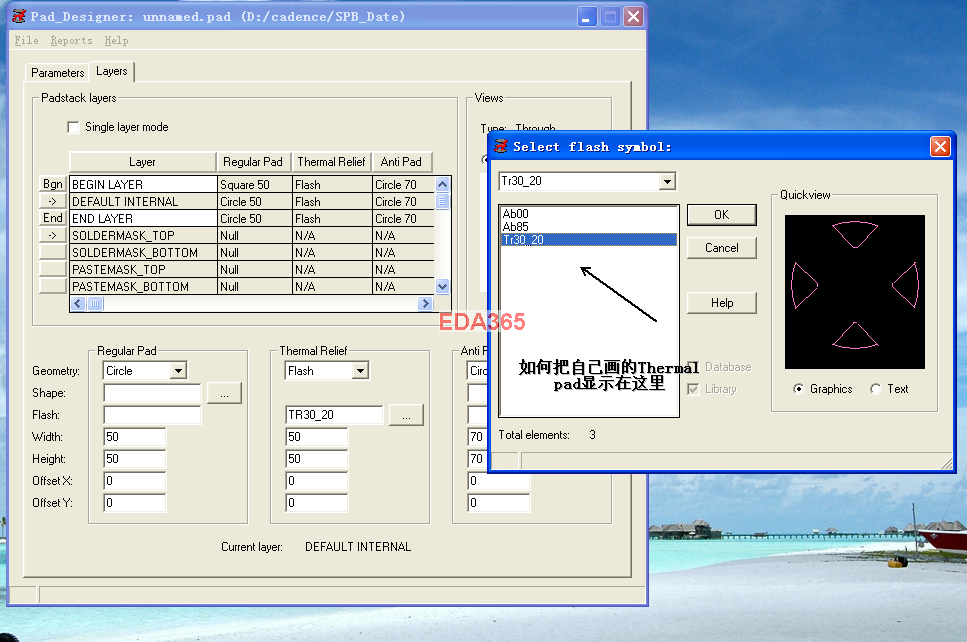Open Thermal Relief flash browse button
This screenshot has width=967, height=642.
point(406,415)
